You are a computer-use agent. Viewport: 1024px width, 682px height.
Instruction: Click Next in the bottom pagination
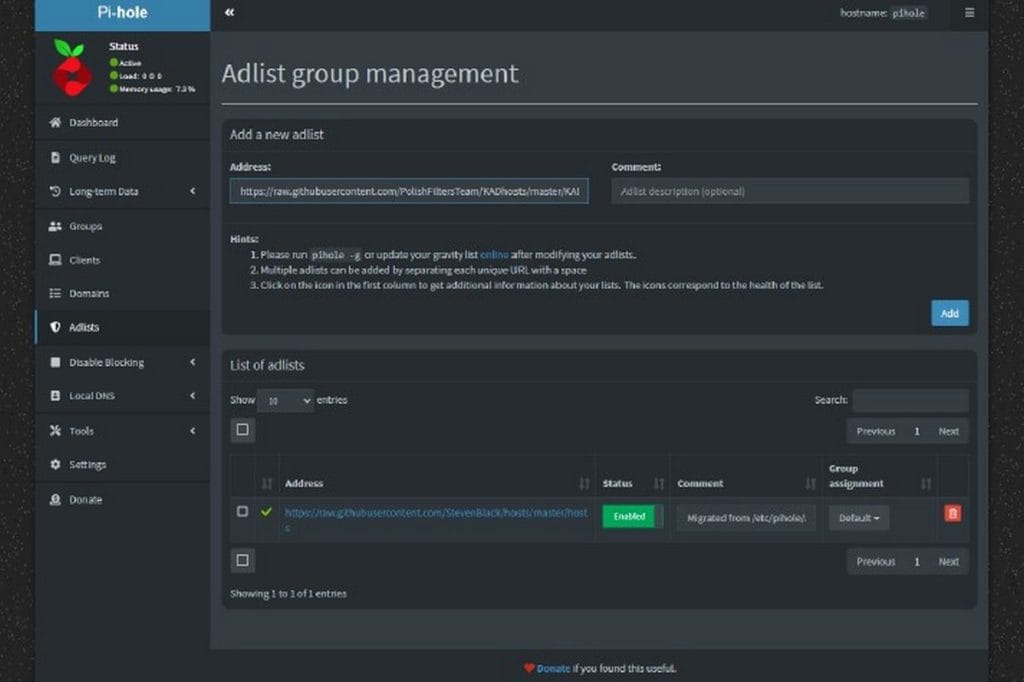pos(948,562)
